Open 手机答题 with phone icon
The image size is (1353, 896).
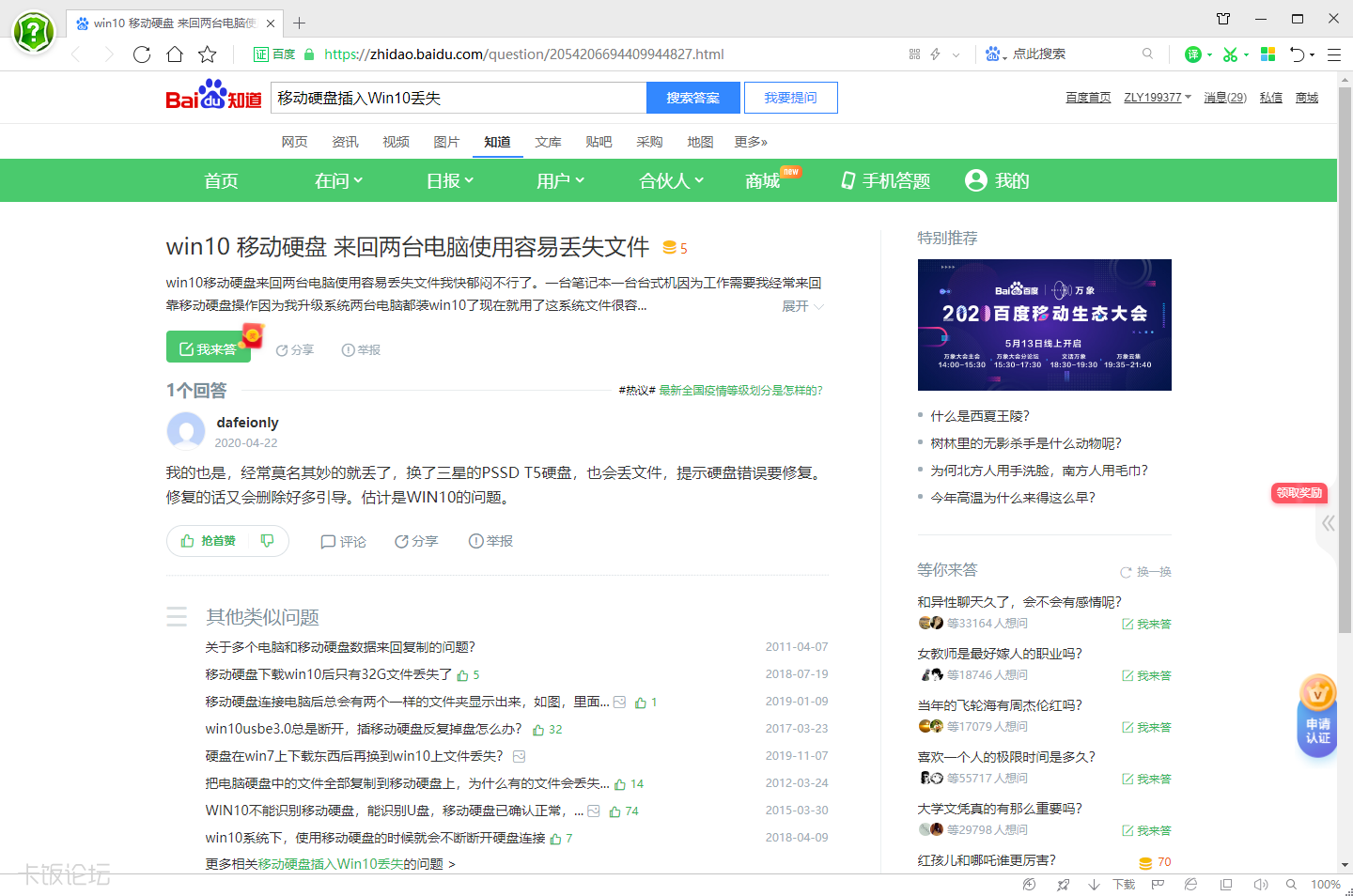(885, 180)
